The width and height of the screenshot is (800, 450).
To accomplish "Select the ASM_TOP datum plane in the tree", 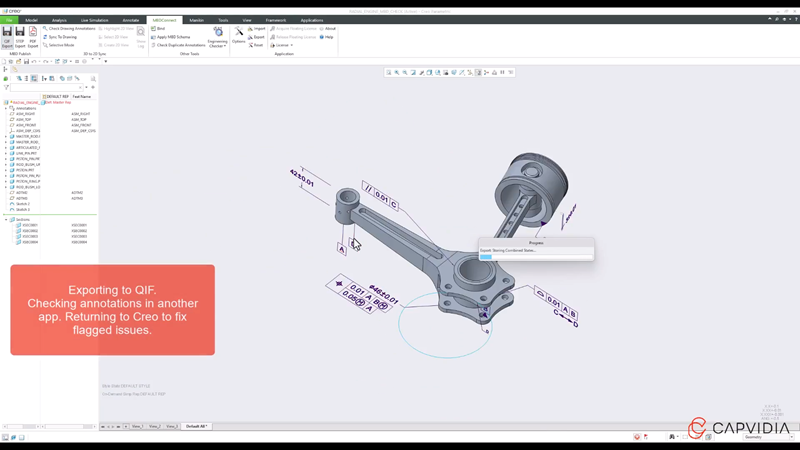I will coord(23,119).
